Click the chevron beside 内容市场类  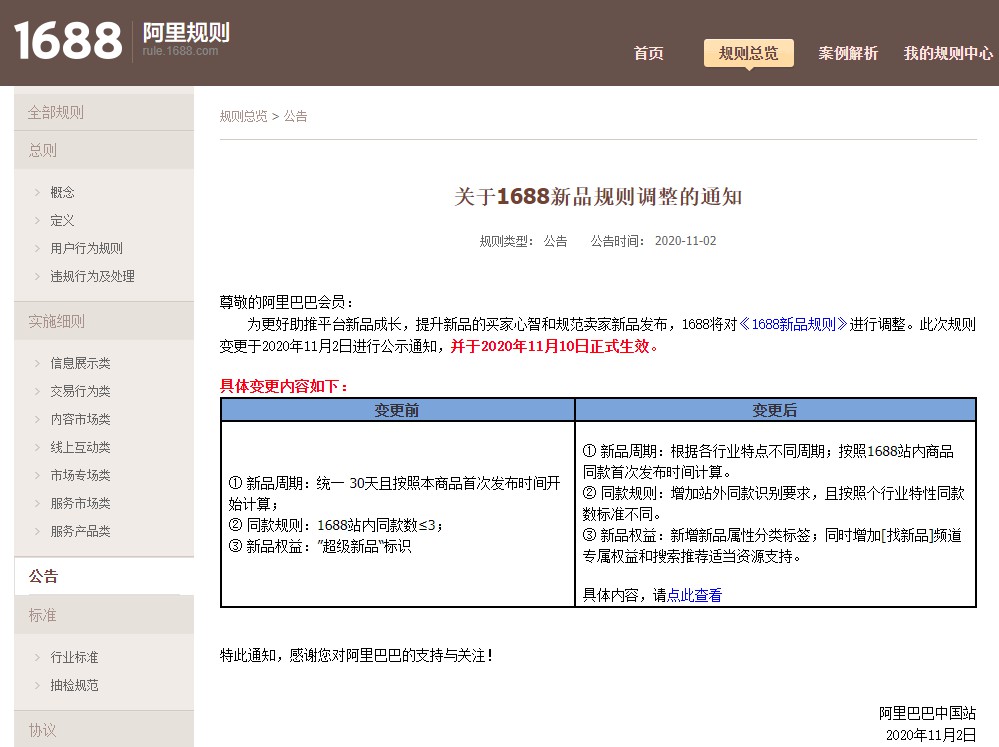pos(37,419)
